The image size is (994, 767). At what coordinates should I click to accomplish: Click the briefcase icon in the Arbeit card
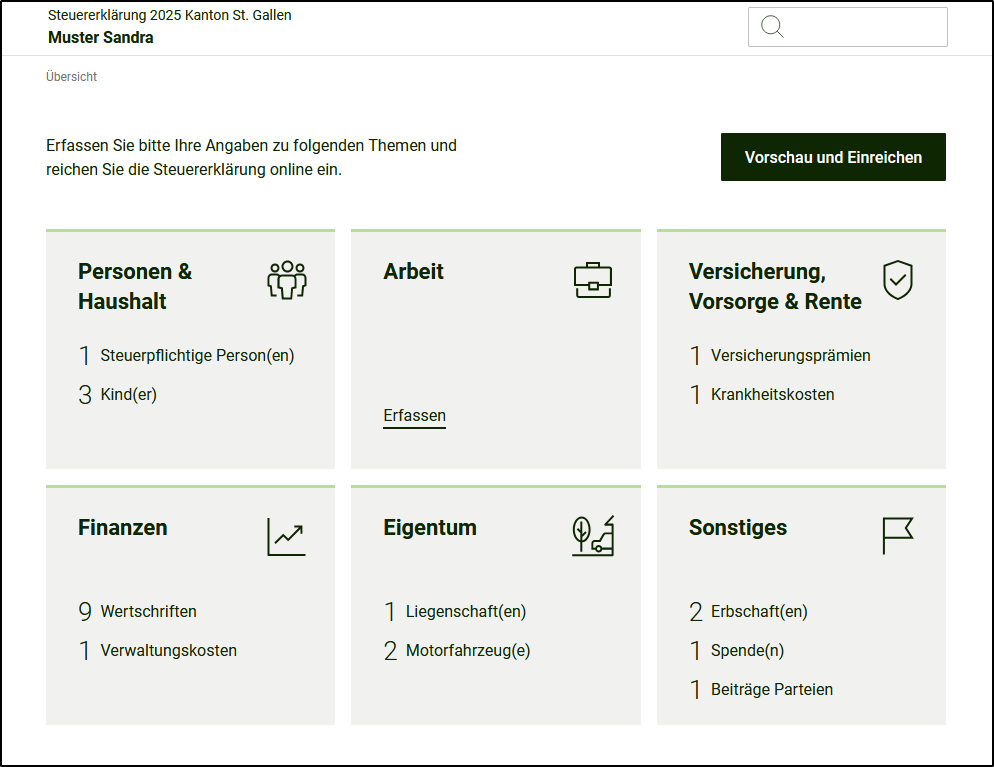click(592, 280)
